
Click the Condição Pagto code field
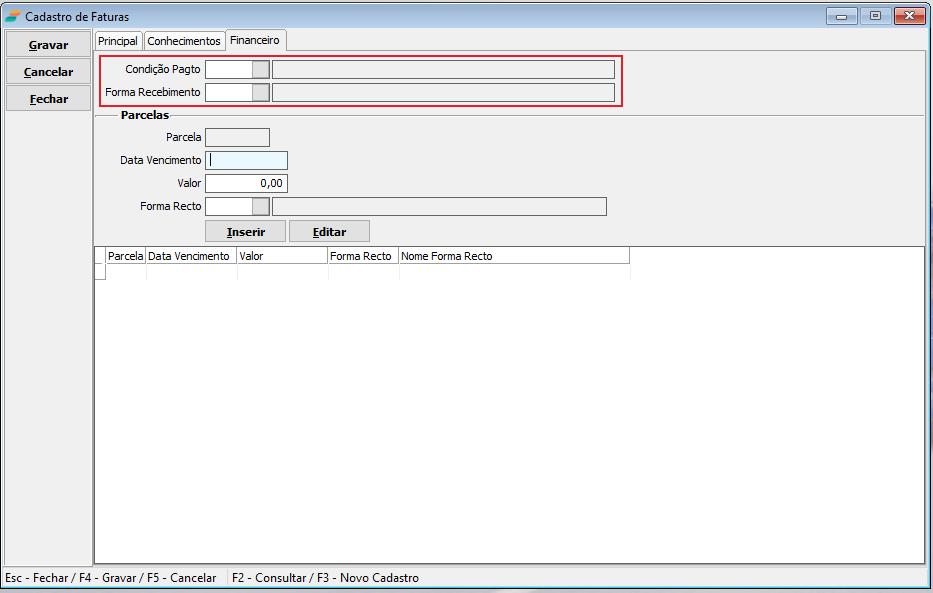coord(228,69)
